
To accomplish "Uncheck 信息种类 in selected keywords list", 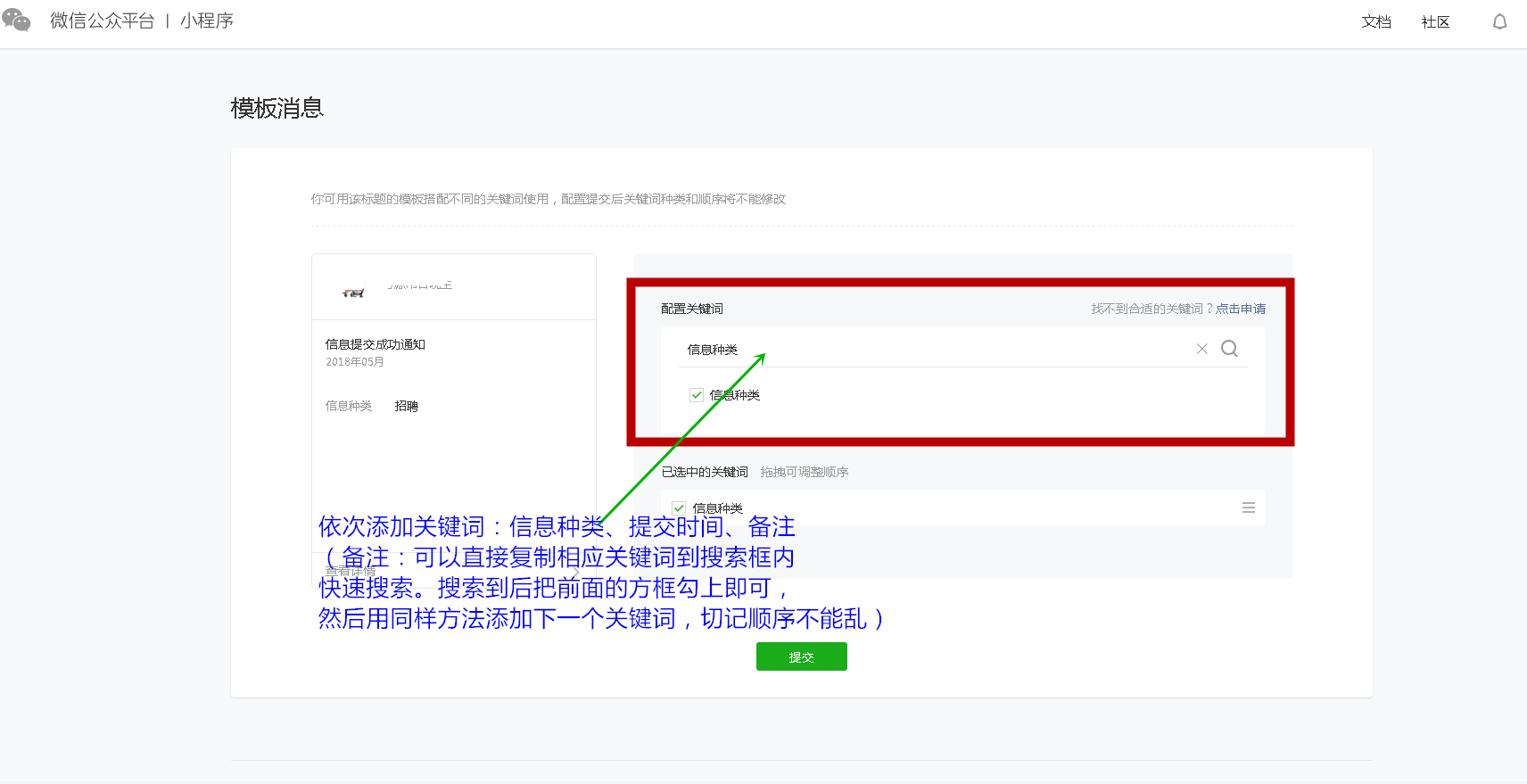I will [x=679, y=508].
